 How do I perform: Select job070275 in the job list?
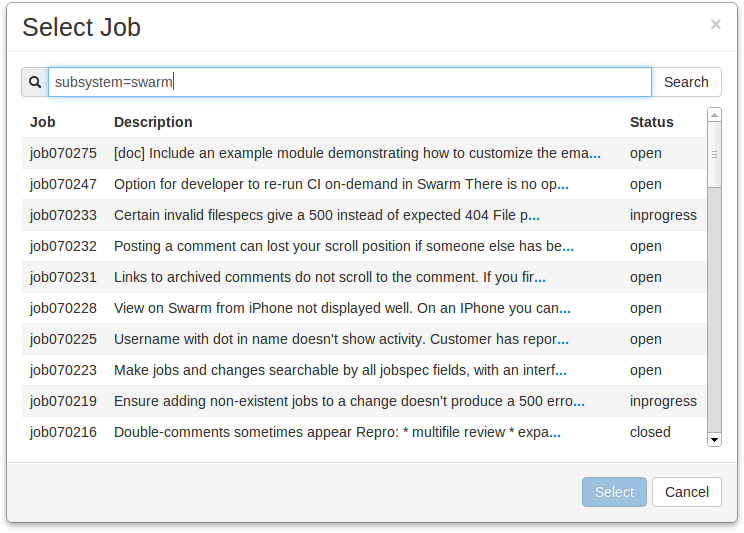pyautogui.click(x=364, y=153)
